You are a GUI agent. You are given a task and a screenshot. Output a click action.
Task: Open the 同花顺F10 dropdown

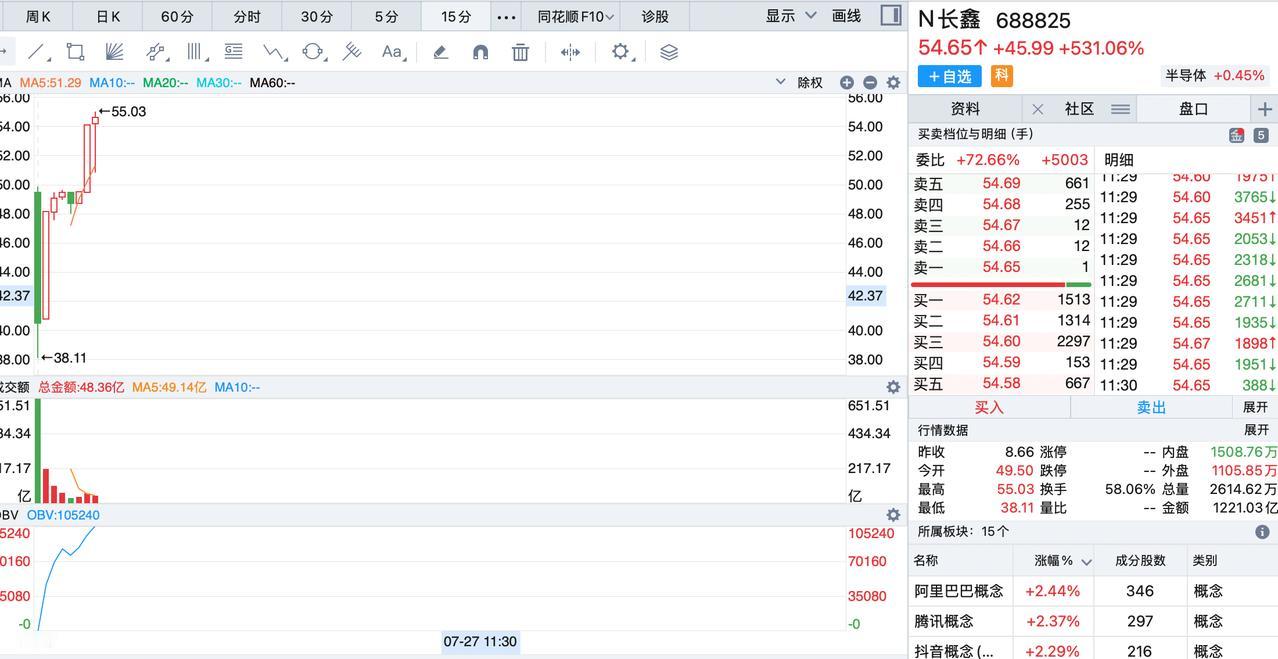[575, 16]
